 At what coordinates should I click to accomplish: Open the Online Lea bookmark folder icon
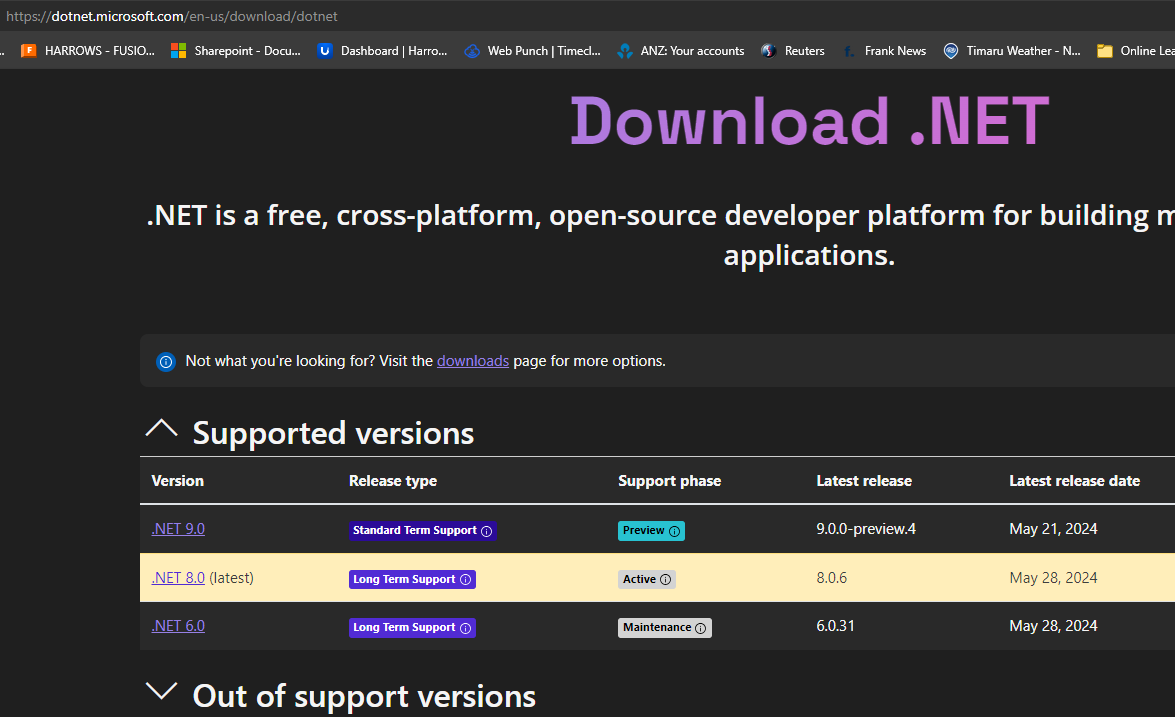click(x=1105, y=51)
